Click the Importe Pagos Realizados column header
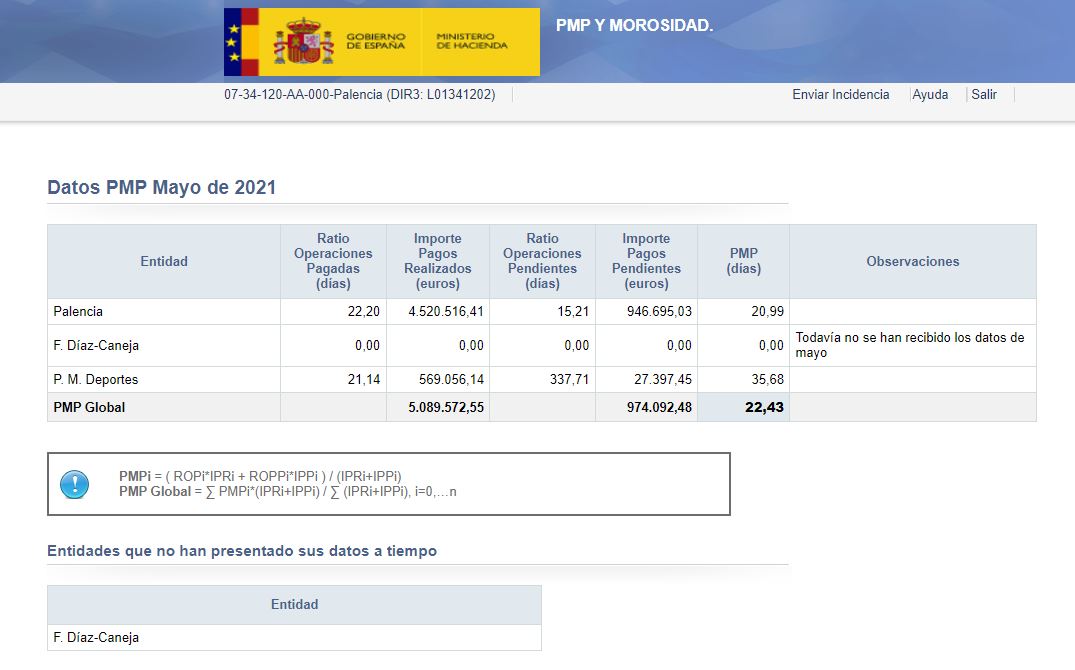 point(438,261)
